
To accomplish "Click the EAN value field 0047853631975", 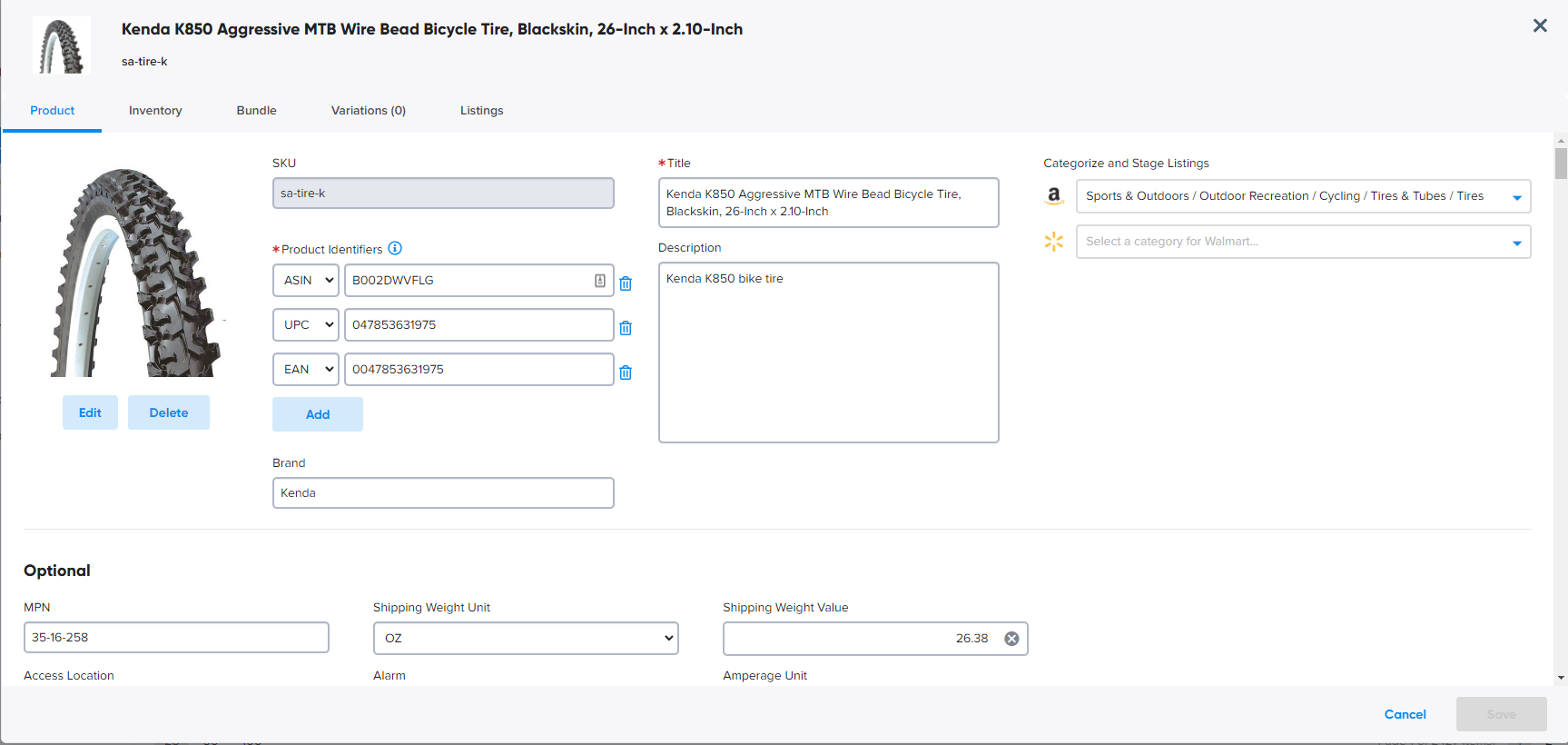I will point(479,370).
